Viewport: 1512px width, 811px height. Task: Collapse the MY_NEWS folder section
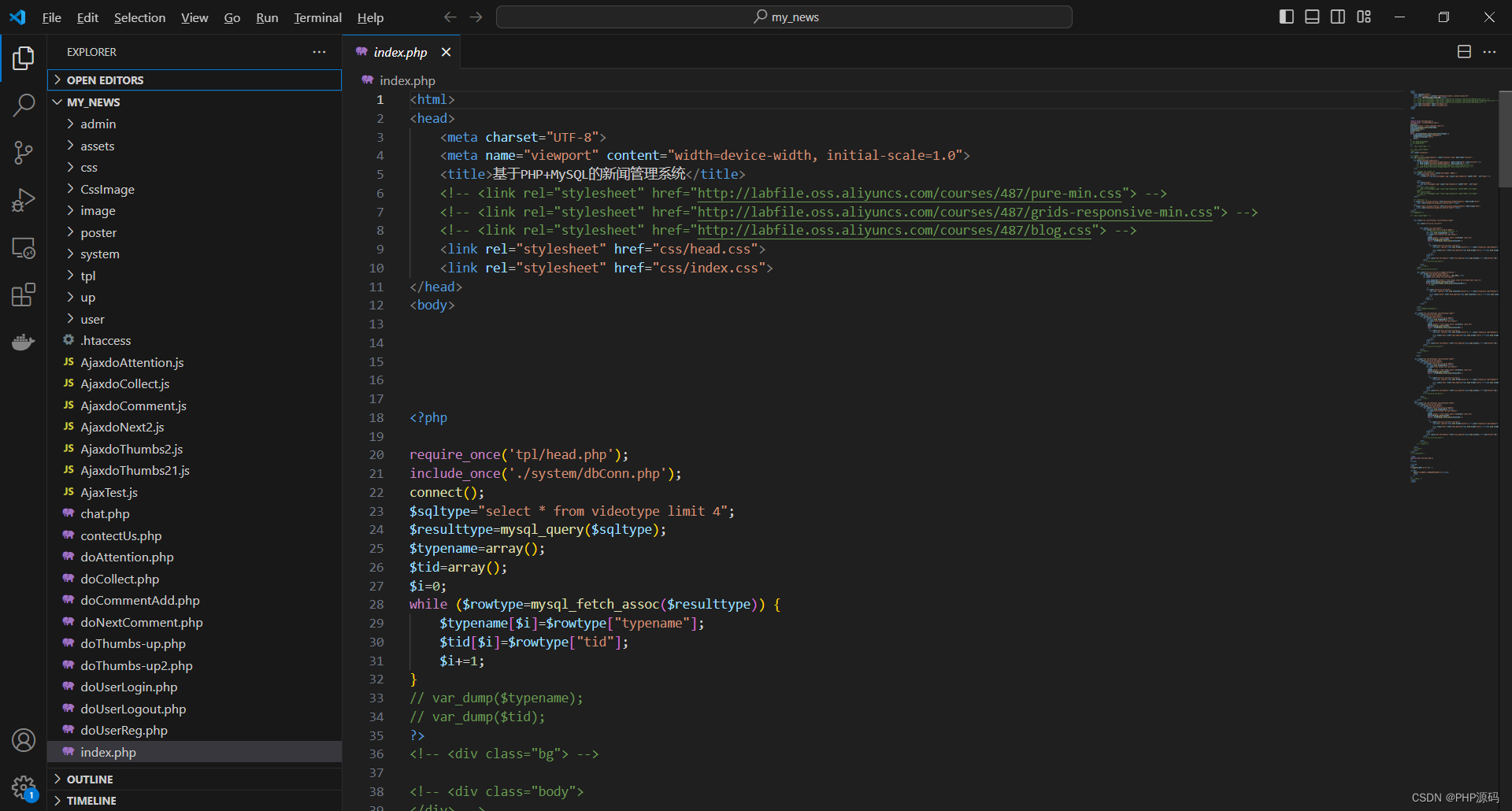195,102
